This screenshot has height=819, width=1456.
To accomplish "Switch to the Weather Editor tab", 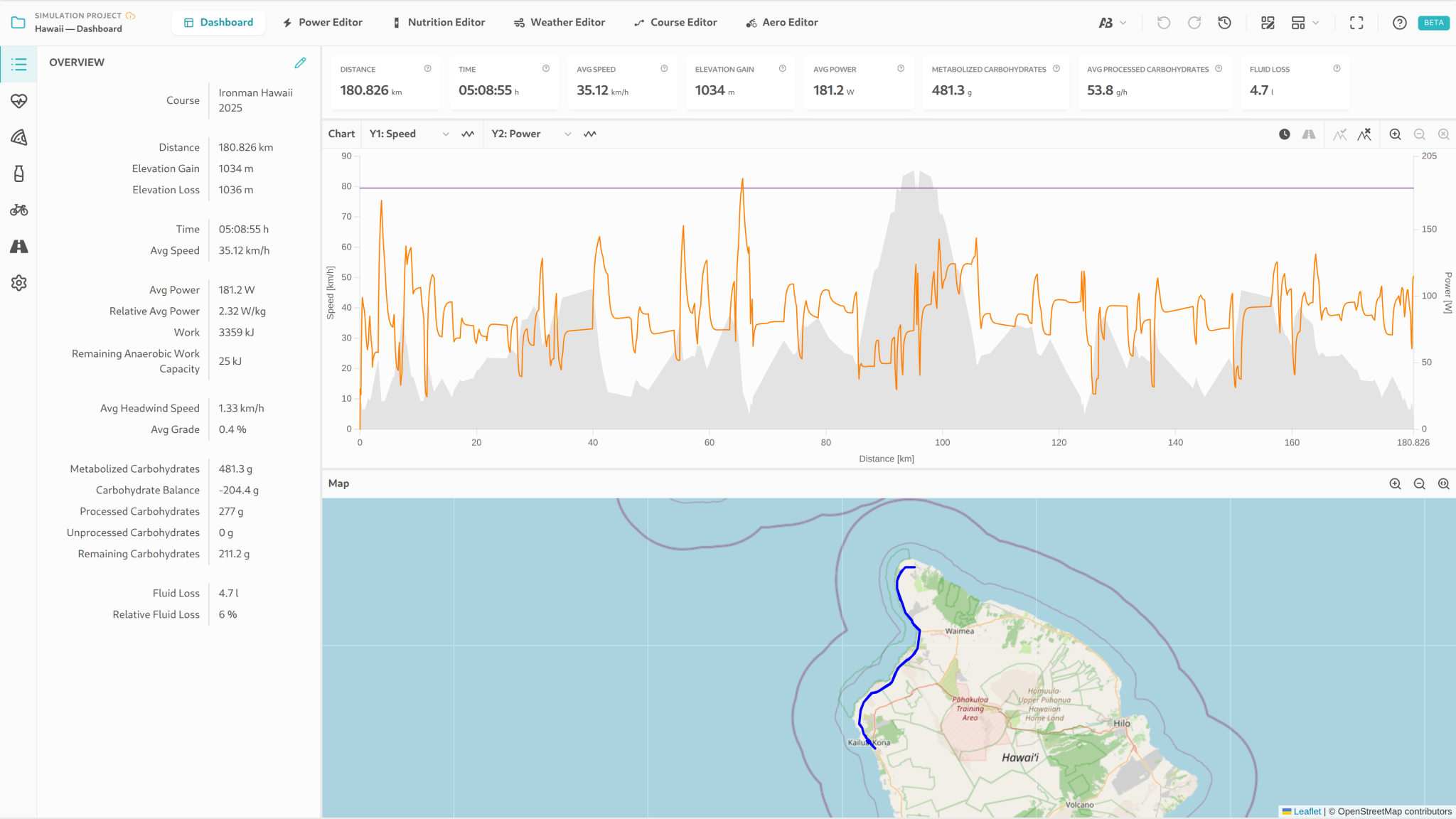I will click(x=560, y=23).
